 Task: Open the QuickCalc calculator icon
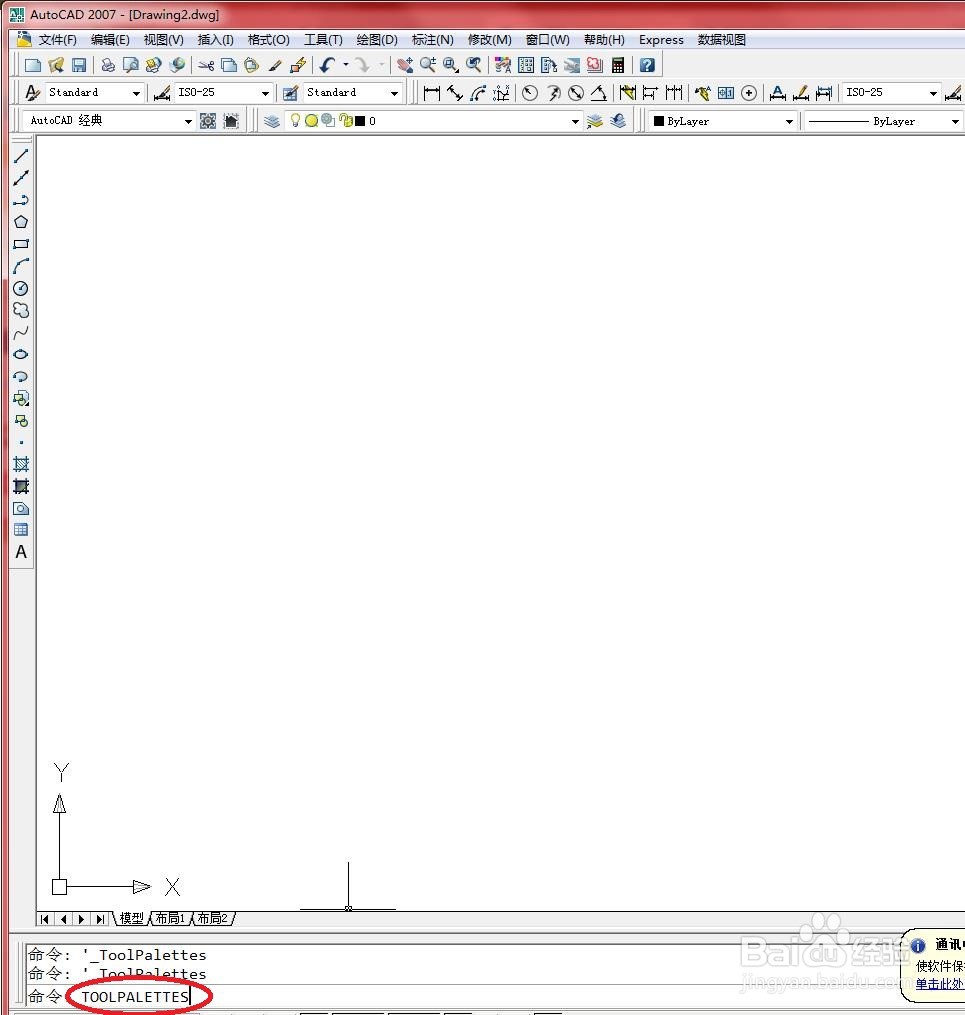click(x=618, y=65)
